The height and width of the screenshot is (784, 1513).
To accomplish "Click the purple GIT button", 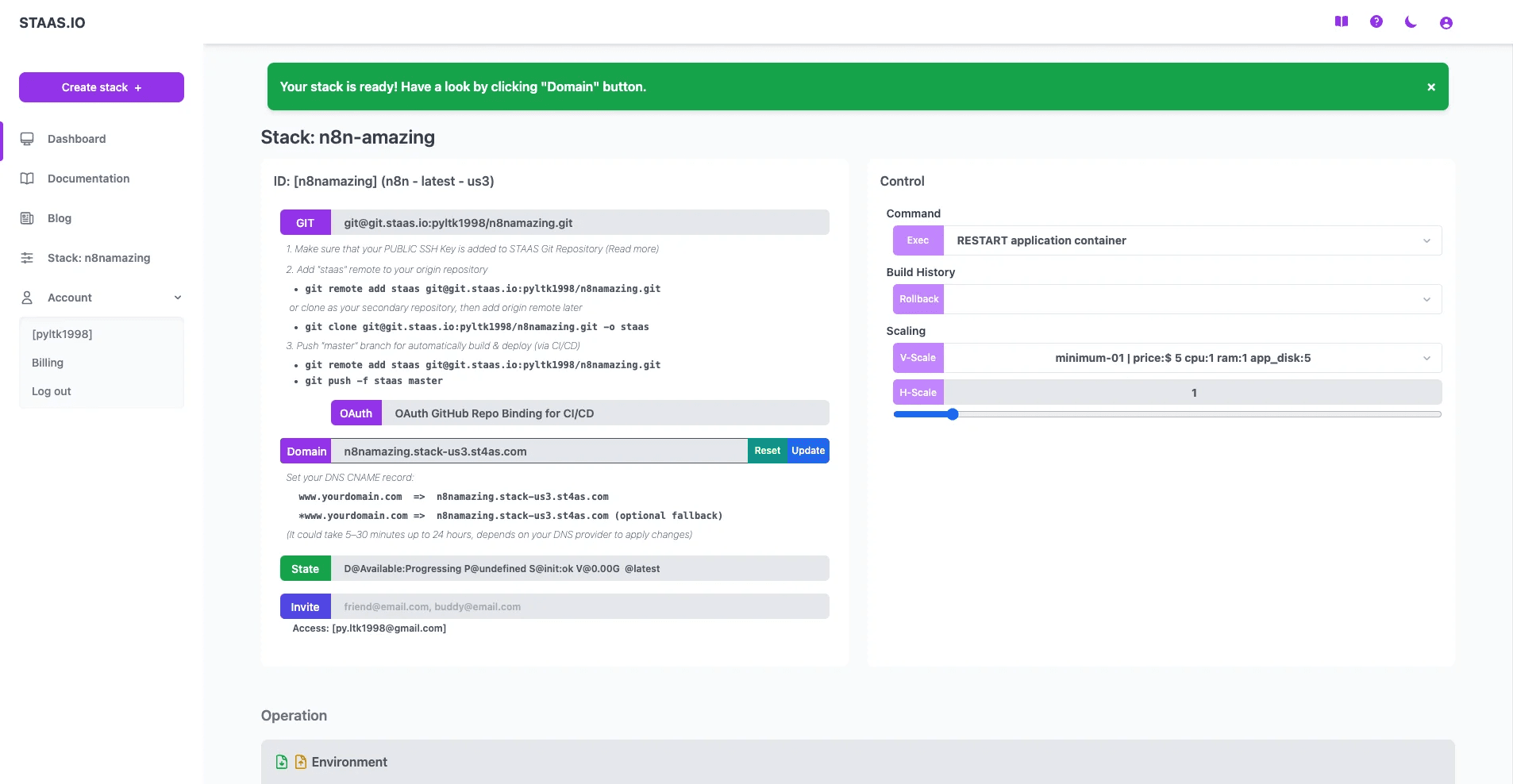I will click(306, 223).
